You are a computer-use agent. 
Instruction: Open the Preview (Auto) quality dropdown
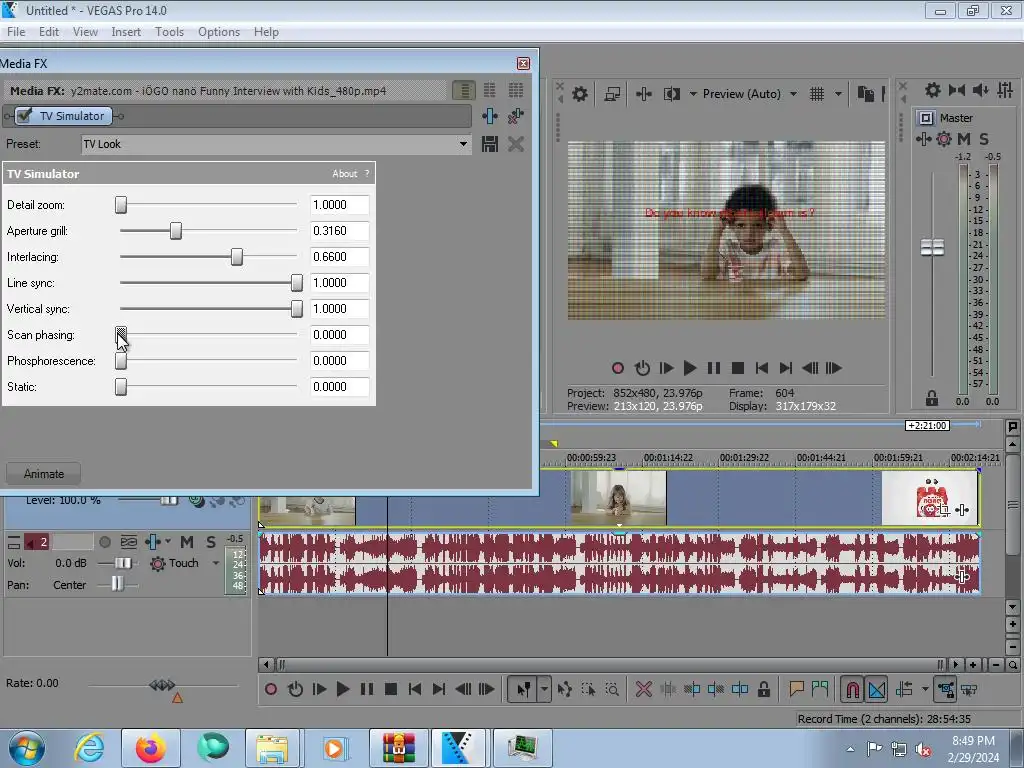pyautogui.click(x=750, y=94)
